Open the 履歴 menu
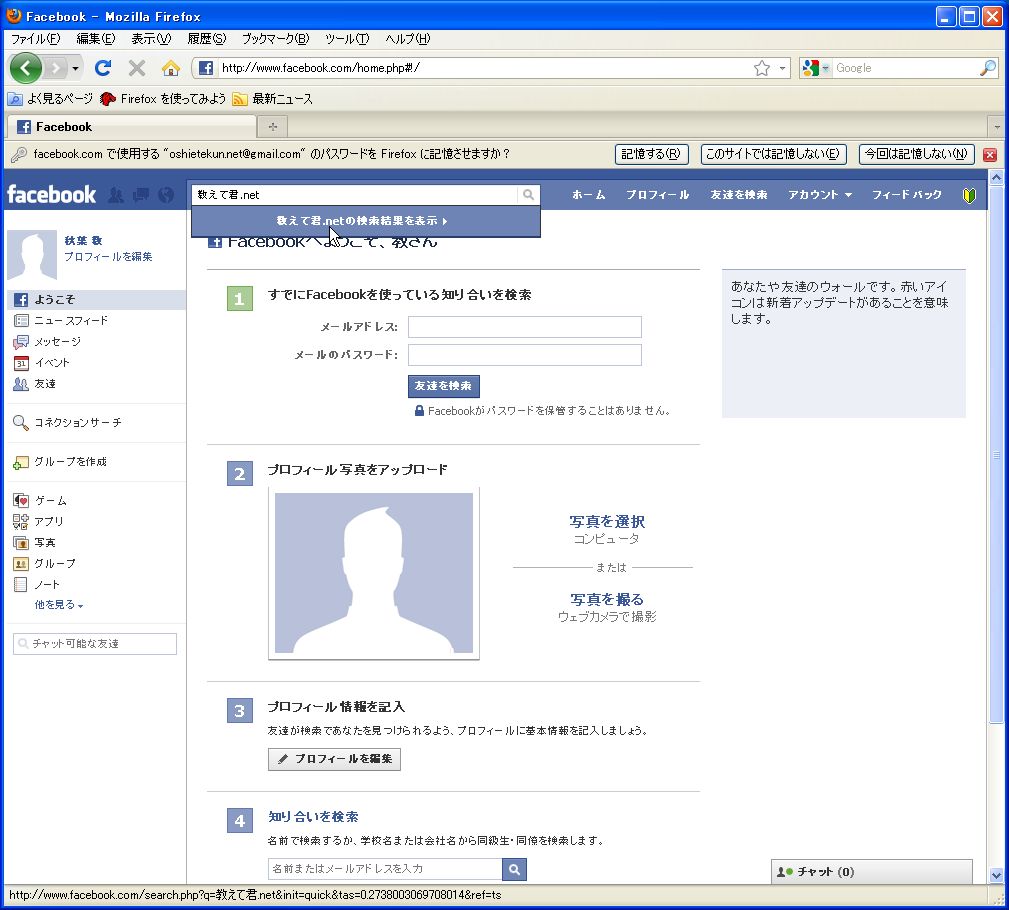1009x910 pixels. pos(207,39)
